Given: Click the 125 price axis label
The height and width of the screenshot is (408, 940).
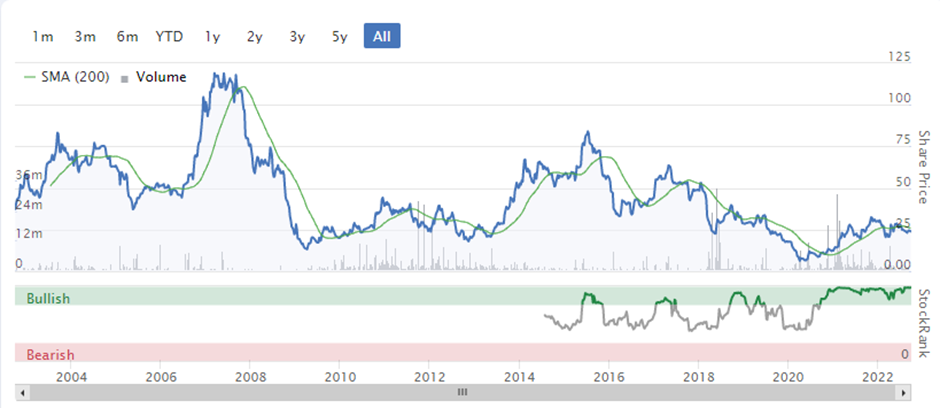Looking at the screenshot, I should [x=899, y=57].
